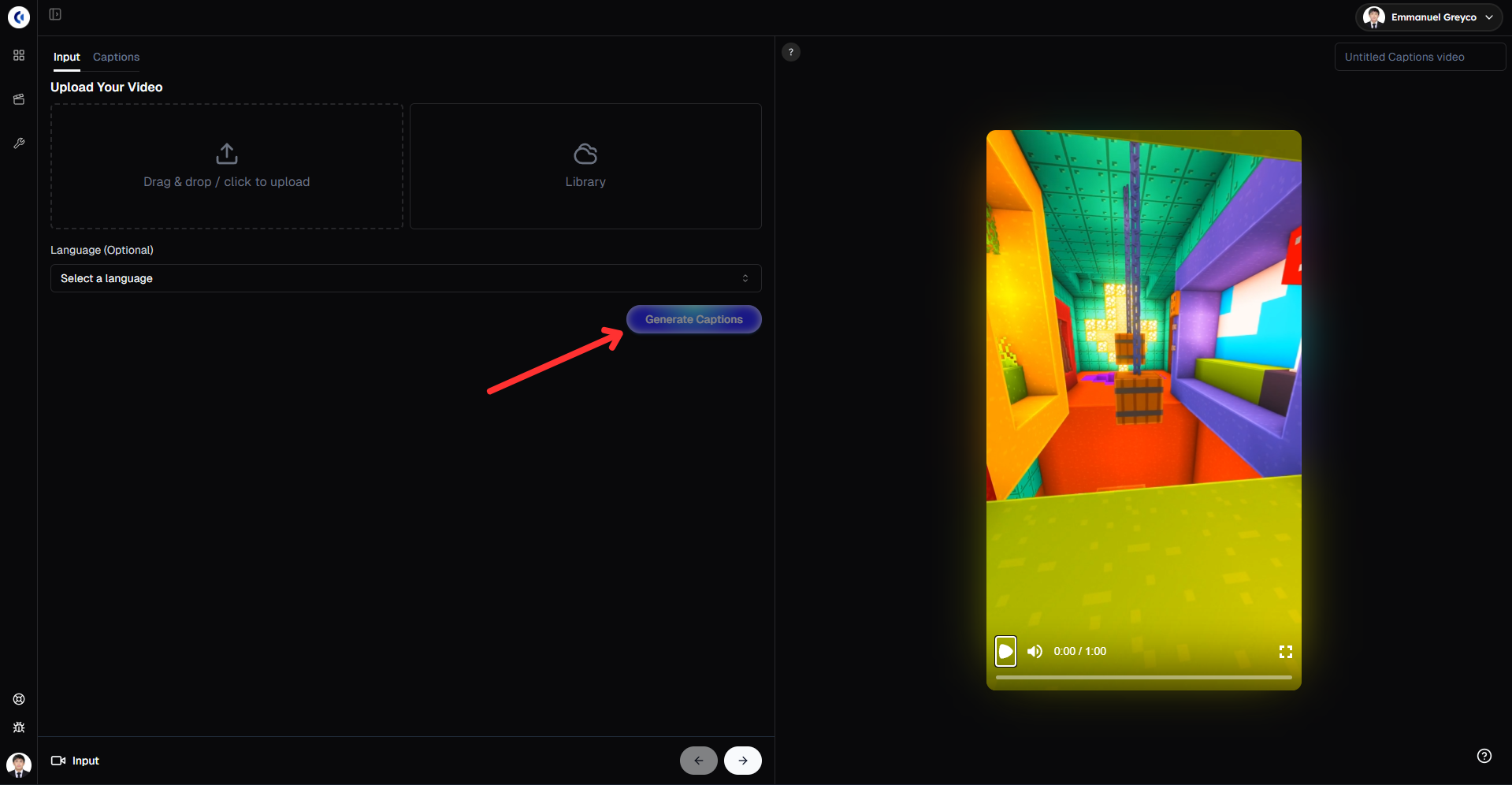Click the Language (Optional) label
The width and height of the screenshot is (1512, 785).
click(x=102, y=250)
